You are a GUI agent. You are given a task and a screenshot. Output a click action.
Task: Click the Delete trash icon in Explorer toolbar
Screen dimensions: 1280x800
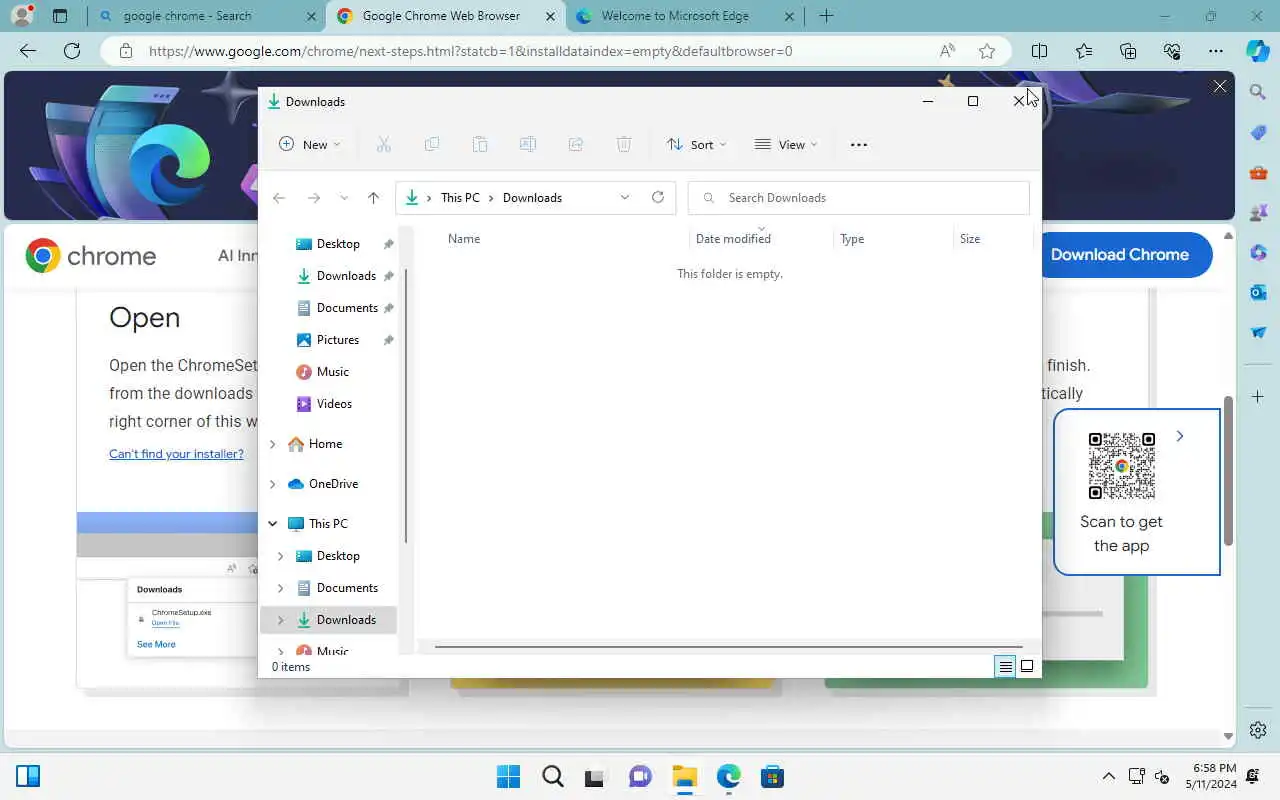pyautogui.click(x=624, y=145)
